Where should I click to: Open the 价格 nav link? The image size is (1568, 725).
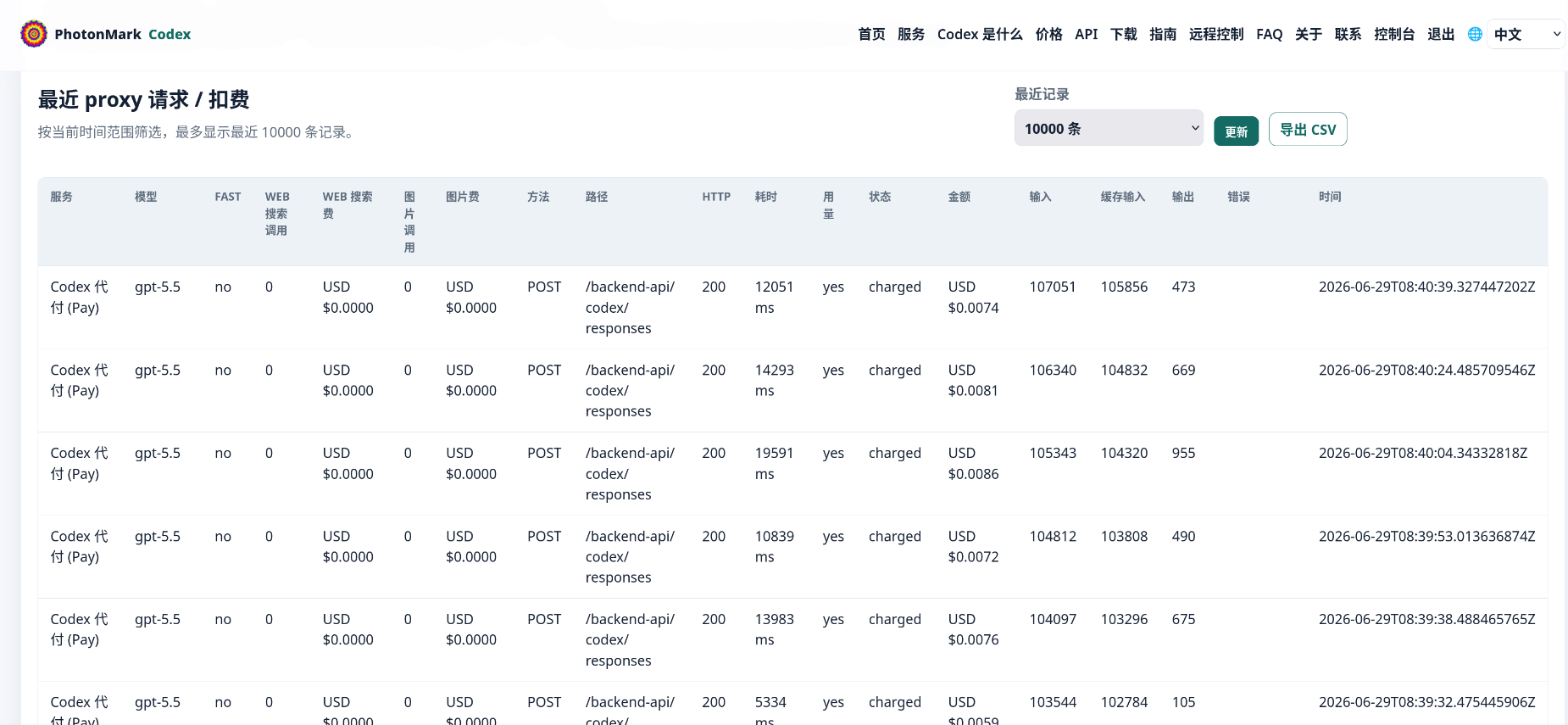pyautogui.click(x=1048, y=34)
